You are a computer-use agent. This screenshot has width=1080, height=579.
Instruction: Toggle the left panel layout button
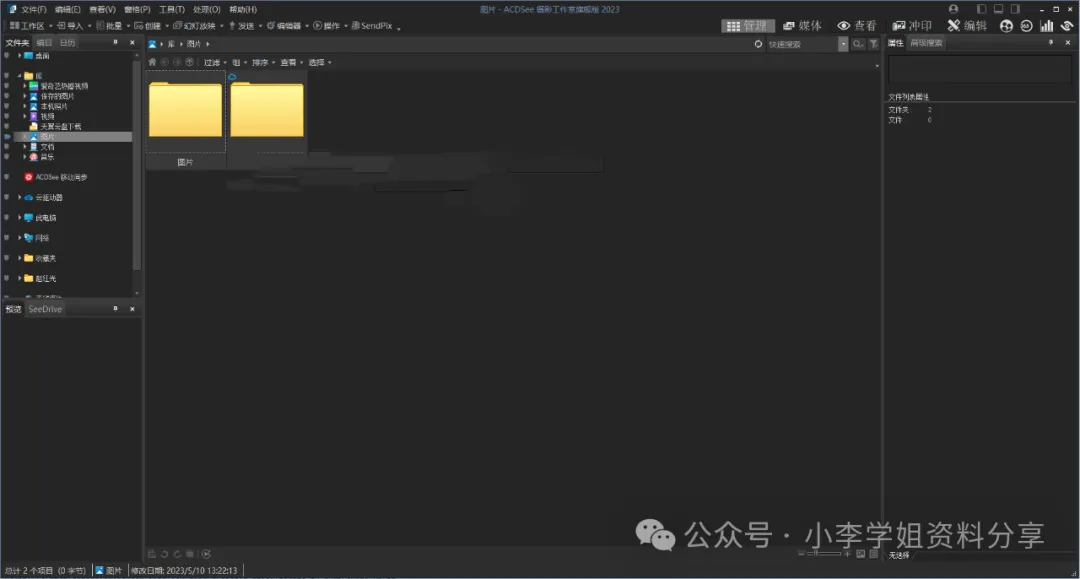[982, 9]
